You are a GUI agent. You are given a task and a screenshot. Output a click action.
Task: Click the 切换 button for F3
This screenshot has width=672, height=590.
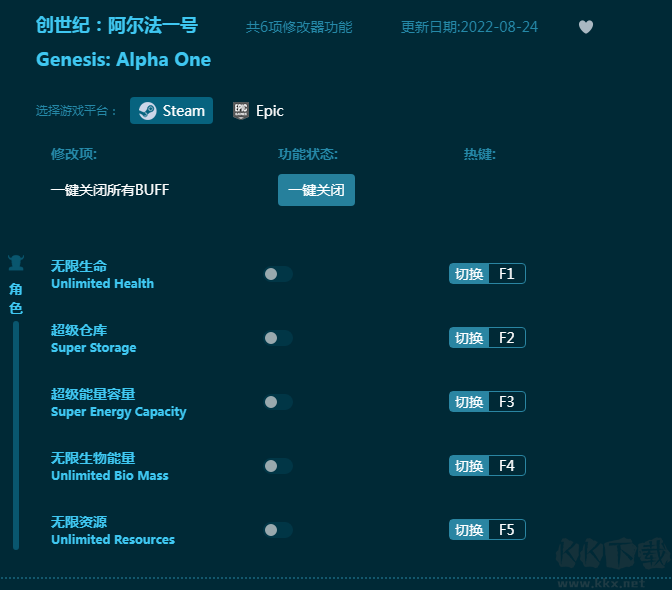[469, 402]
